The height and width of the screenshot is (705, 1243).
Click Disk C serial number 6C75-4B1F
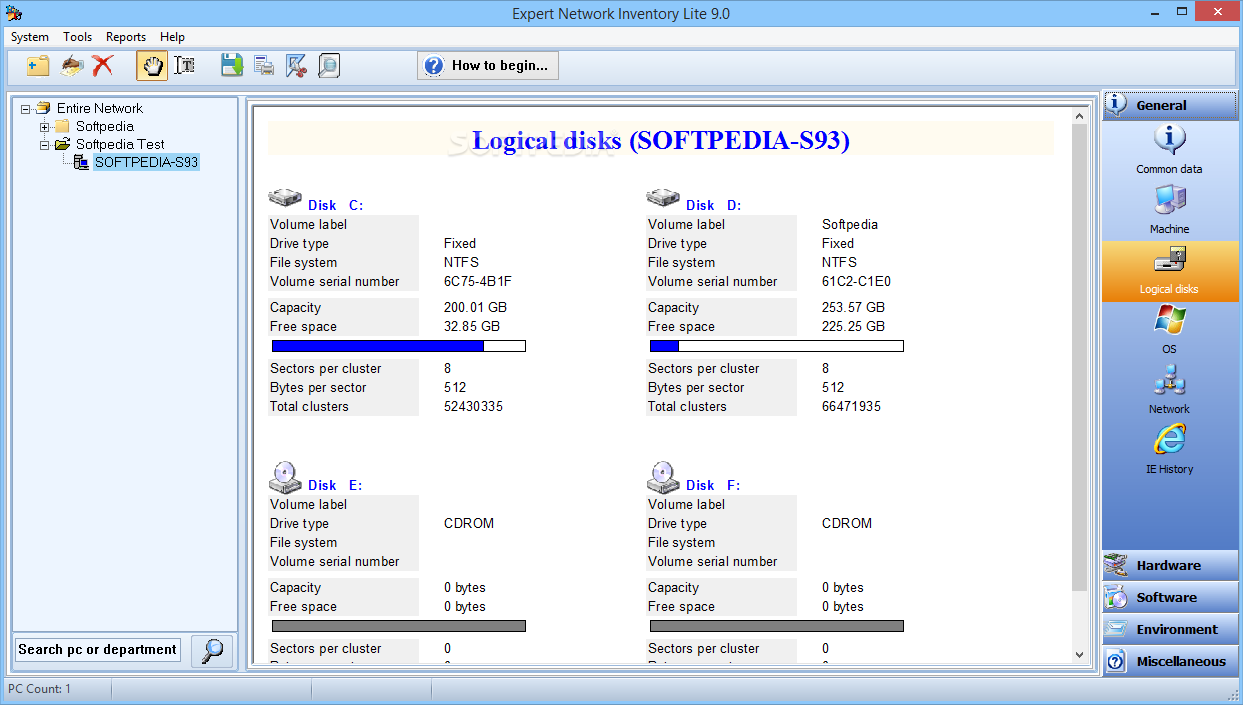click(478, 281)
